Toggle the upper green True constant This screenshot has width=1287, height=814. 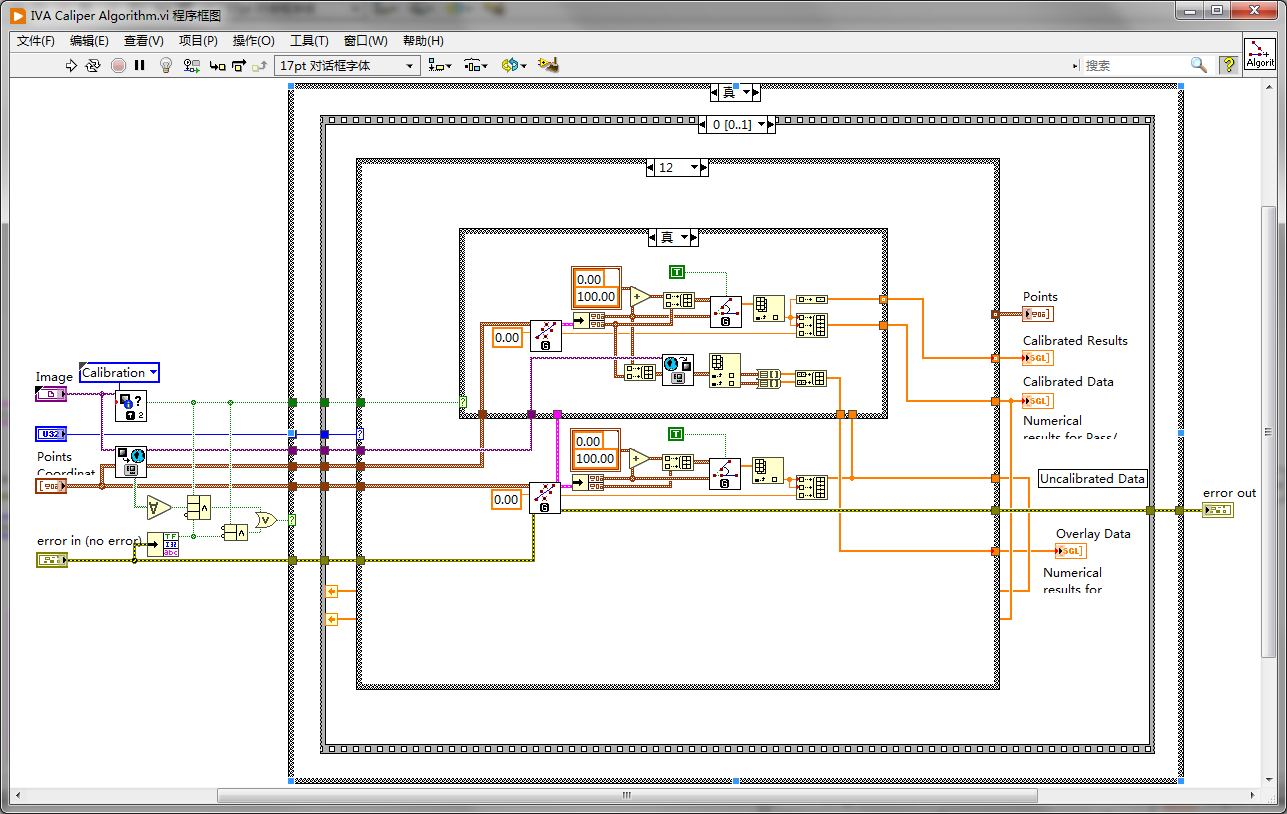[677, 272]
